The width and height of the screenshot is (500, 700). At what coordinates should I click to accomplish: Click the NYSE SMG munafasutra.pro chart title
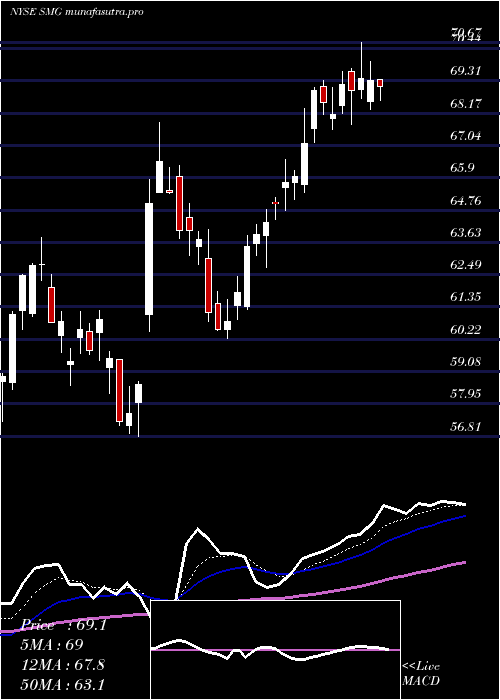click(x=76, y=12)
